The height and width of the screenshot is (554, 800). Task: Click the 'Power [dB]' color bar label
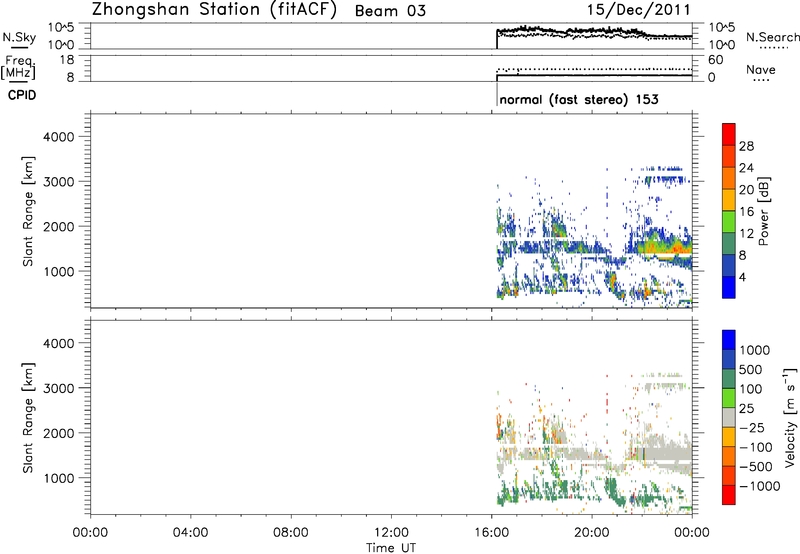(x=763, y=211)
